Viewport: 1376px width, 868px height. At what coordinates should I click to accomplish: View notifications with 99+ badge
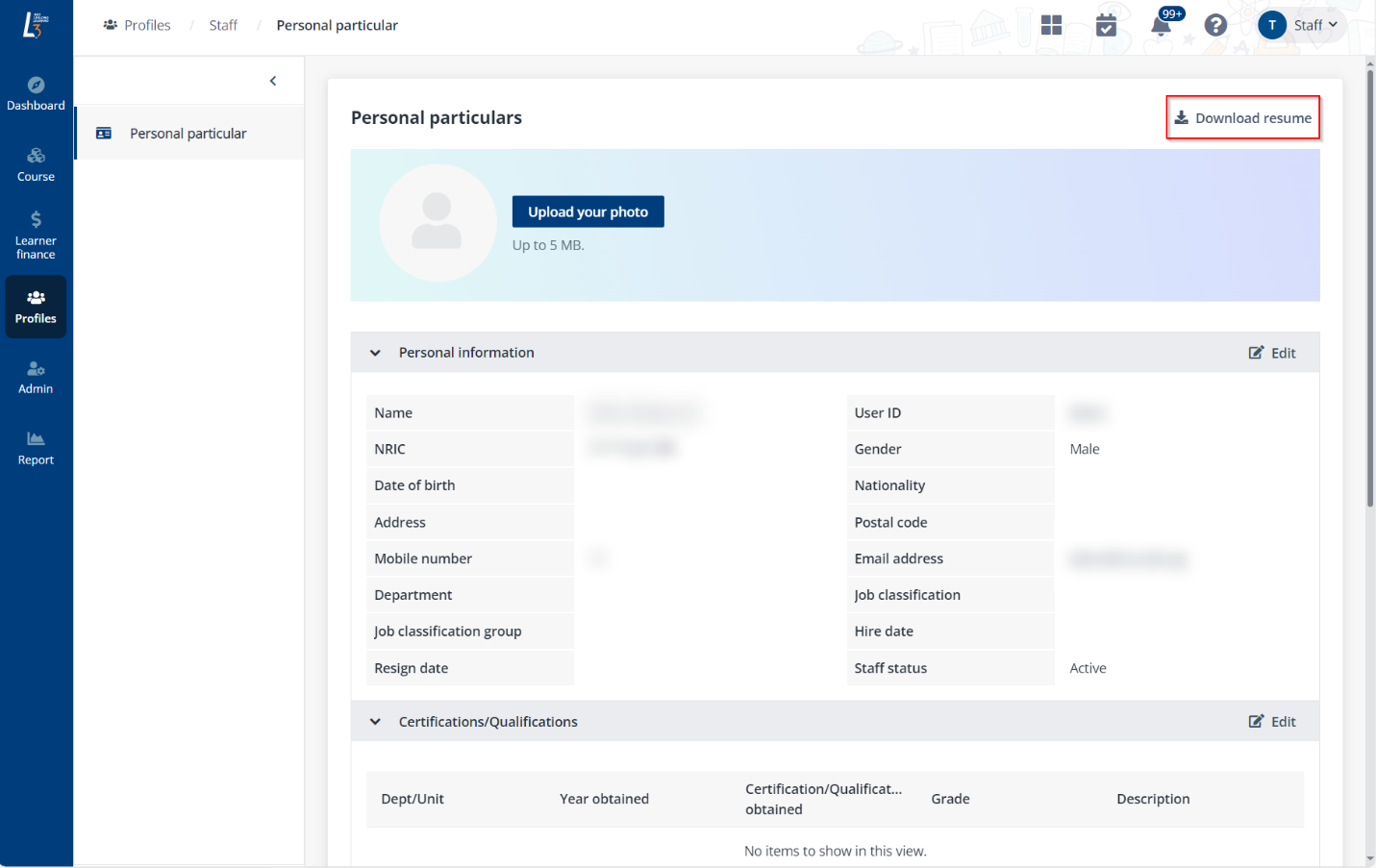point(1161,25)
